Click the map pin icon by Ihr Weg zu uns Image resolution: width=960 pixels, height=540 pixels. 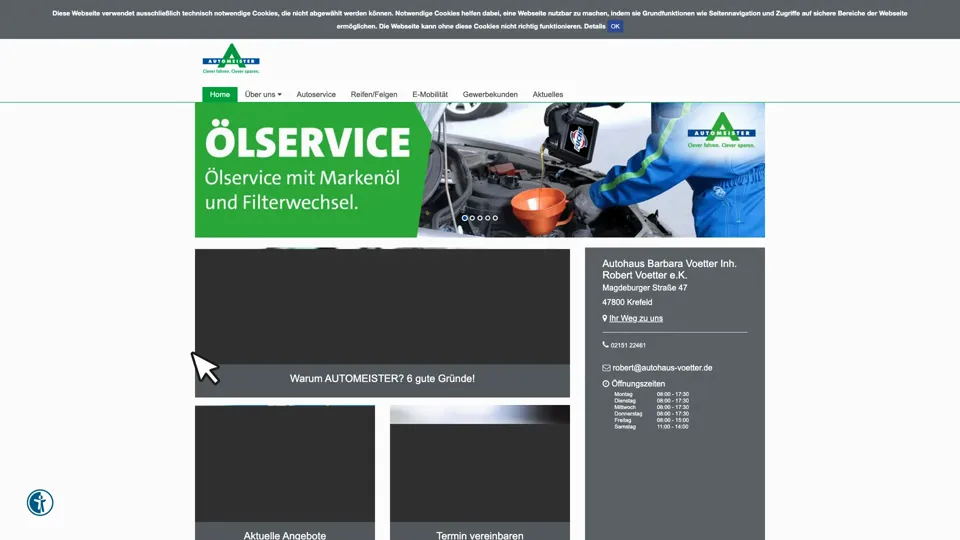(604, 318)
